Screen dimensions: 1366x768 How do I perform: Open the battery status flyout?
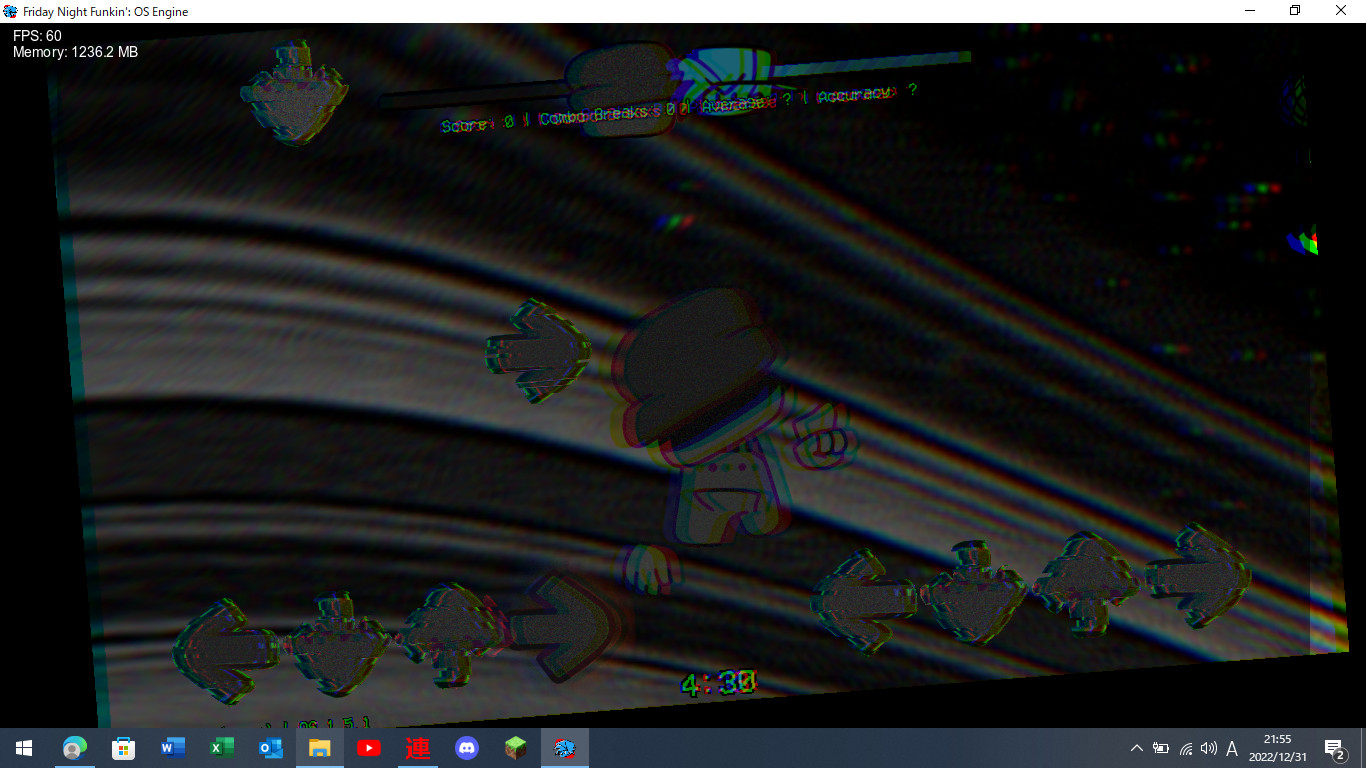pyautogui.click(x=1161, y=748)
